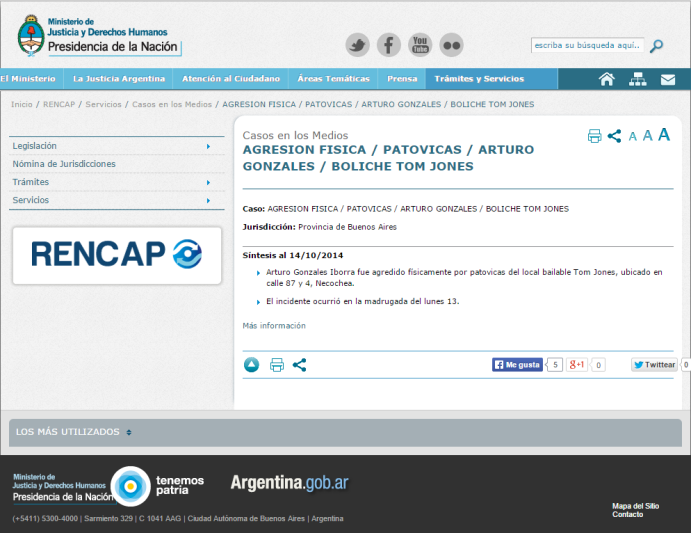Image resolution: width=691 pixels, height=533 pixels.
Task: Open the ministry's Twitter page icon
Action: (x=357, y=45)
